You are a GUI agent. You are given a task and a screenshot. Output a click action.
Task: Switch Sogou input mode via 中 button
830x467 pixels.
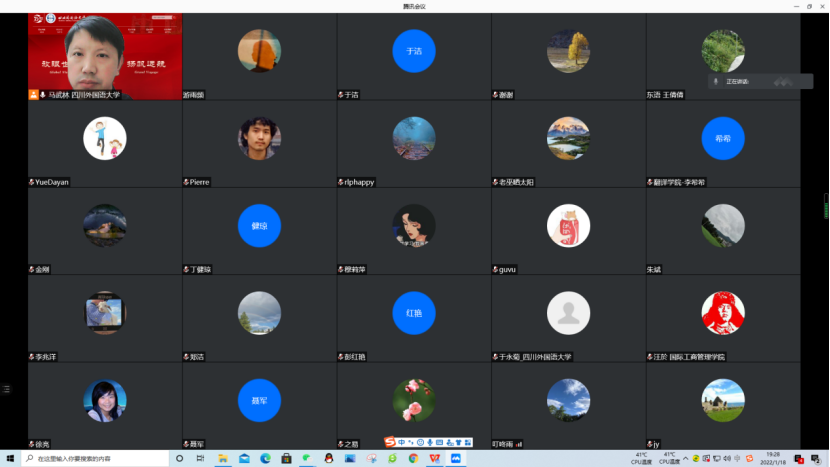coord(401,442)
